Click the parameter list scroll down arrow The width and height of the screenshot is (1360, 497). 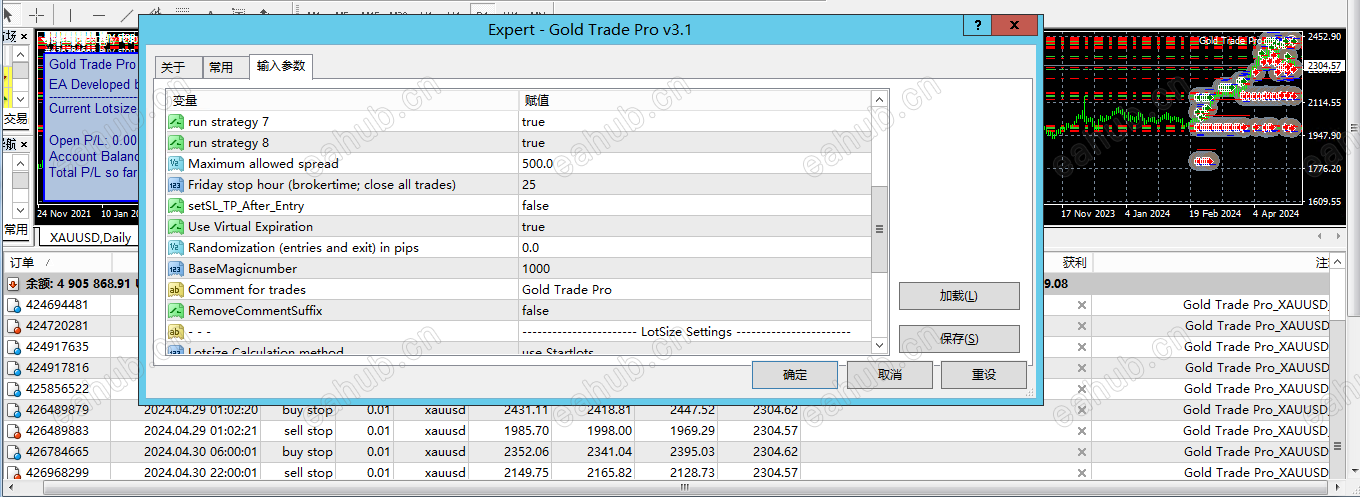pyautogui.click(x=879, y=345)
